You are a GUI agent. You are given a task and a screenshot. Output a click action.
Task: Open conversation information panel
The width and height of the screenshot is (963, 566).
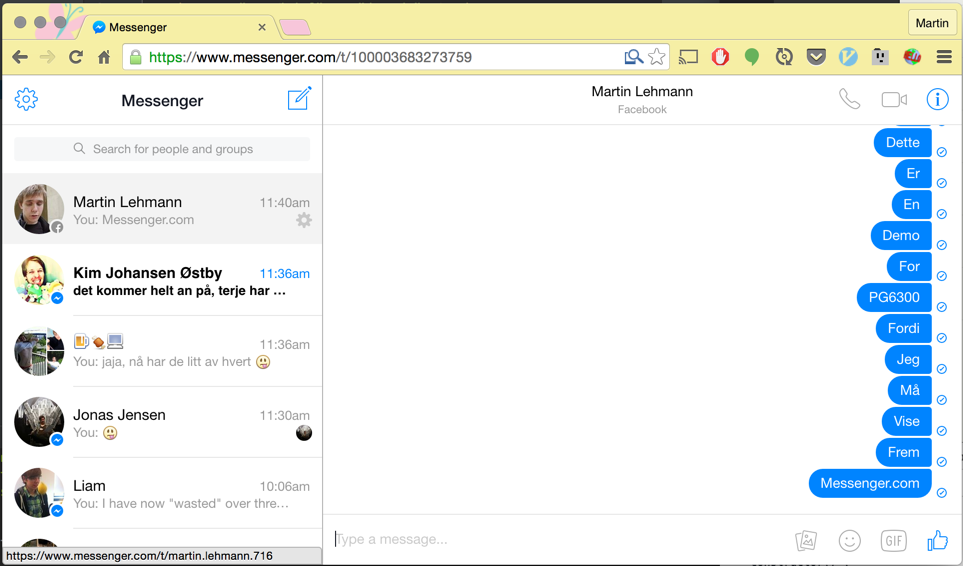(937, 99)
